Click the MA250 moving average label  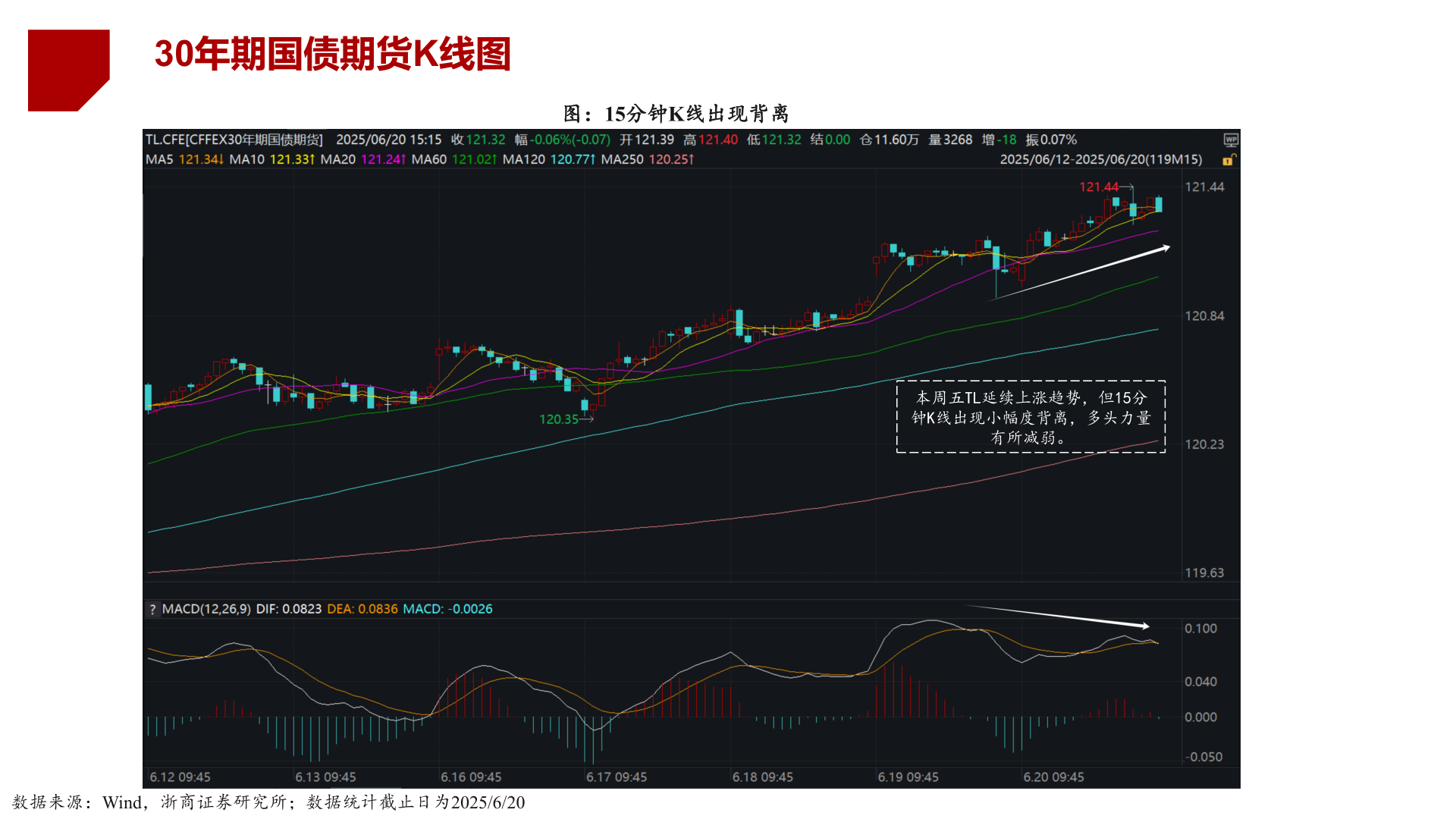(x=625, y=160)
